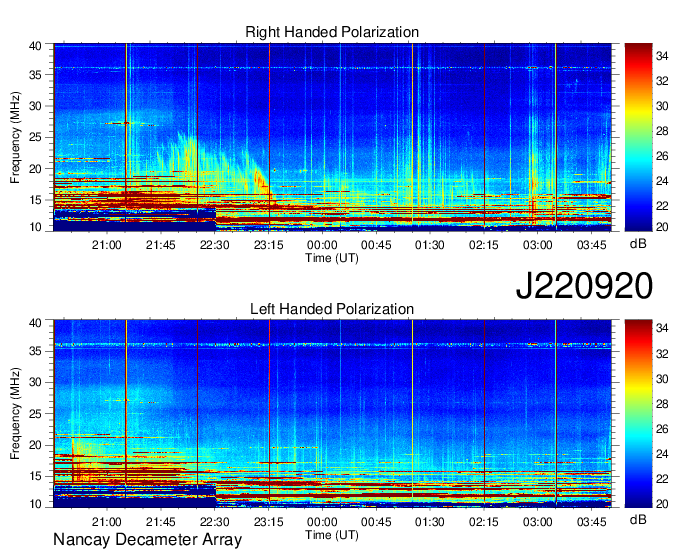Screen dimensions: 680x552
Task: Click the 22:30 tick on Right Handed time axis
Action: pyautogui.click(x=215, y=245)
